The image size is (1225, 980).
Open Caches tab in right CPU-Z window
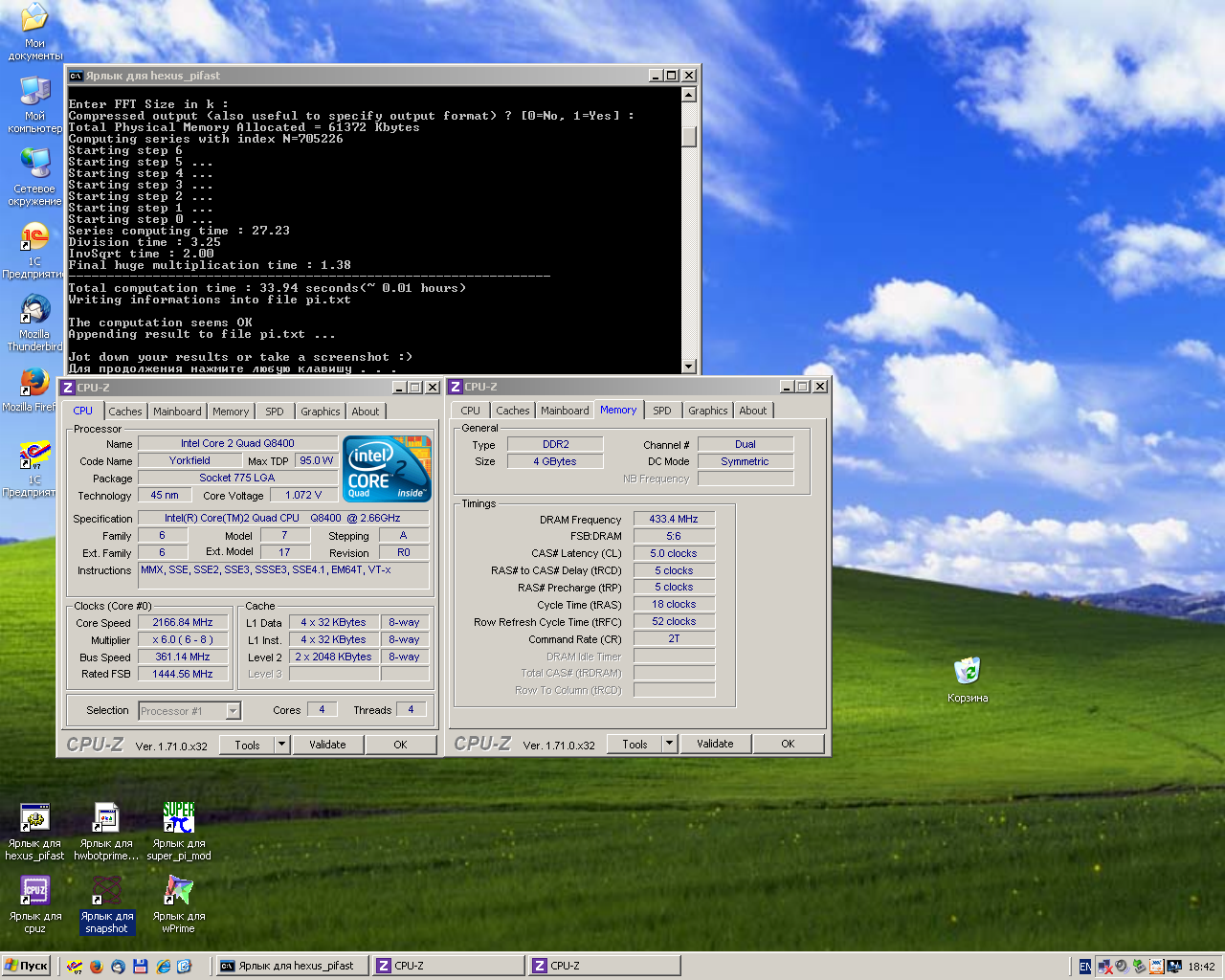coord(513,411)
